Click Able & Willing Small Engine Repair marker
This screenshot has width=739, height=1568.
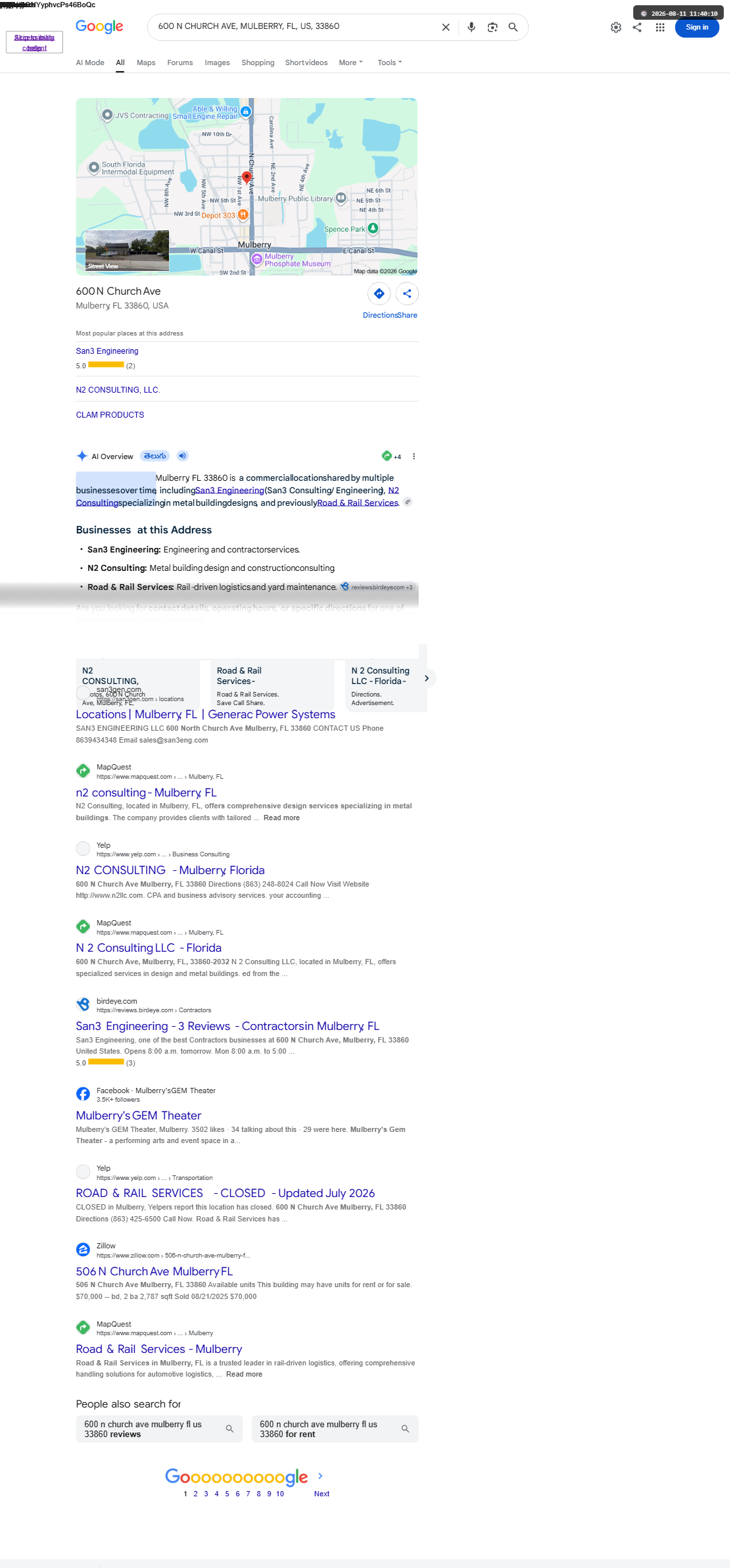point(246,112)
